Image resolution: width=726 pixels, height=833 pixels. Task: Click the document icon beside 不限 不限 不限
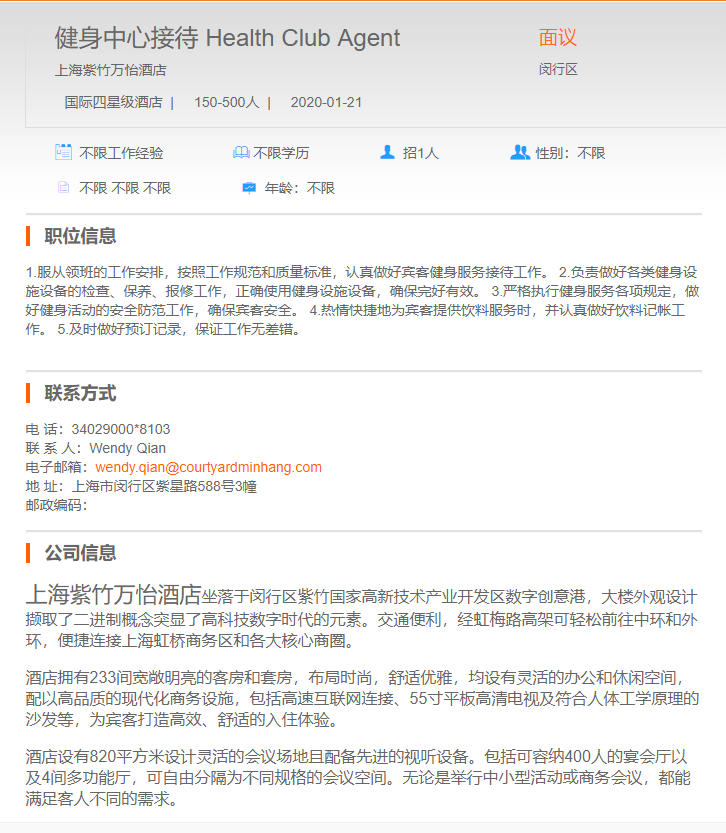tap(64, 187)
